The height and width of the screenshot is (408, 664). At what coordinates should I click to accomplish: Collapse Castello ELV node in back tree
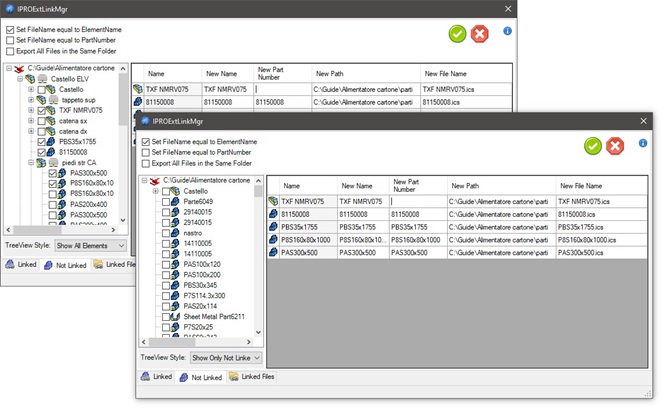[20, 79]
